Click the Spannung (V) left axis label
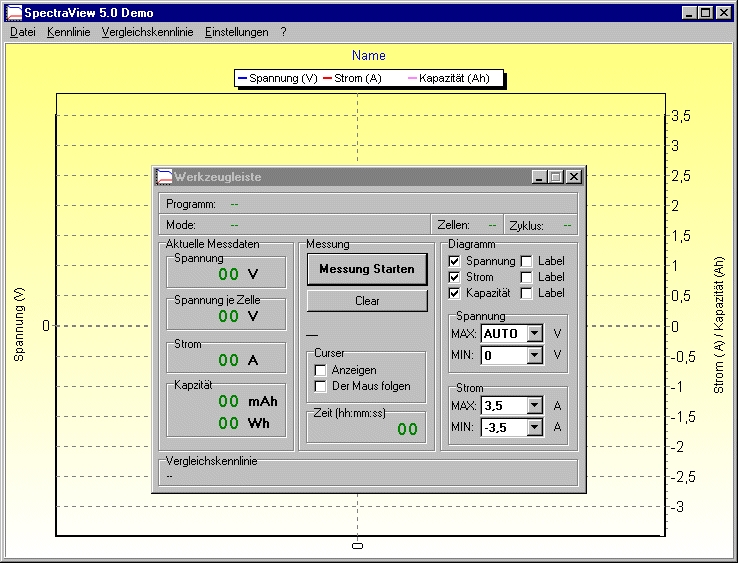This screenshot has width=738, height=563. [x=19, y=325]
